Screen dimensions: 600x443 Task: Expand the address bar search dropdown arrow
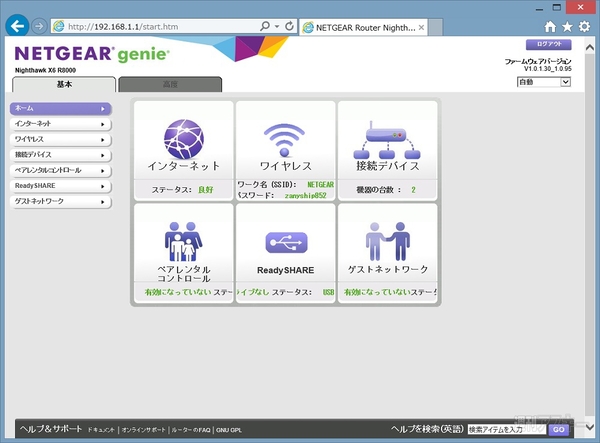[x=275, y=24]
